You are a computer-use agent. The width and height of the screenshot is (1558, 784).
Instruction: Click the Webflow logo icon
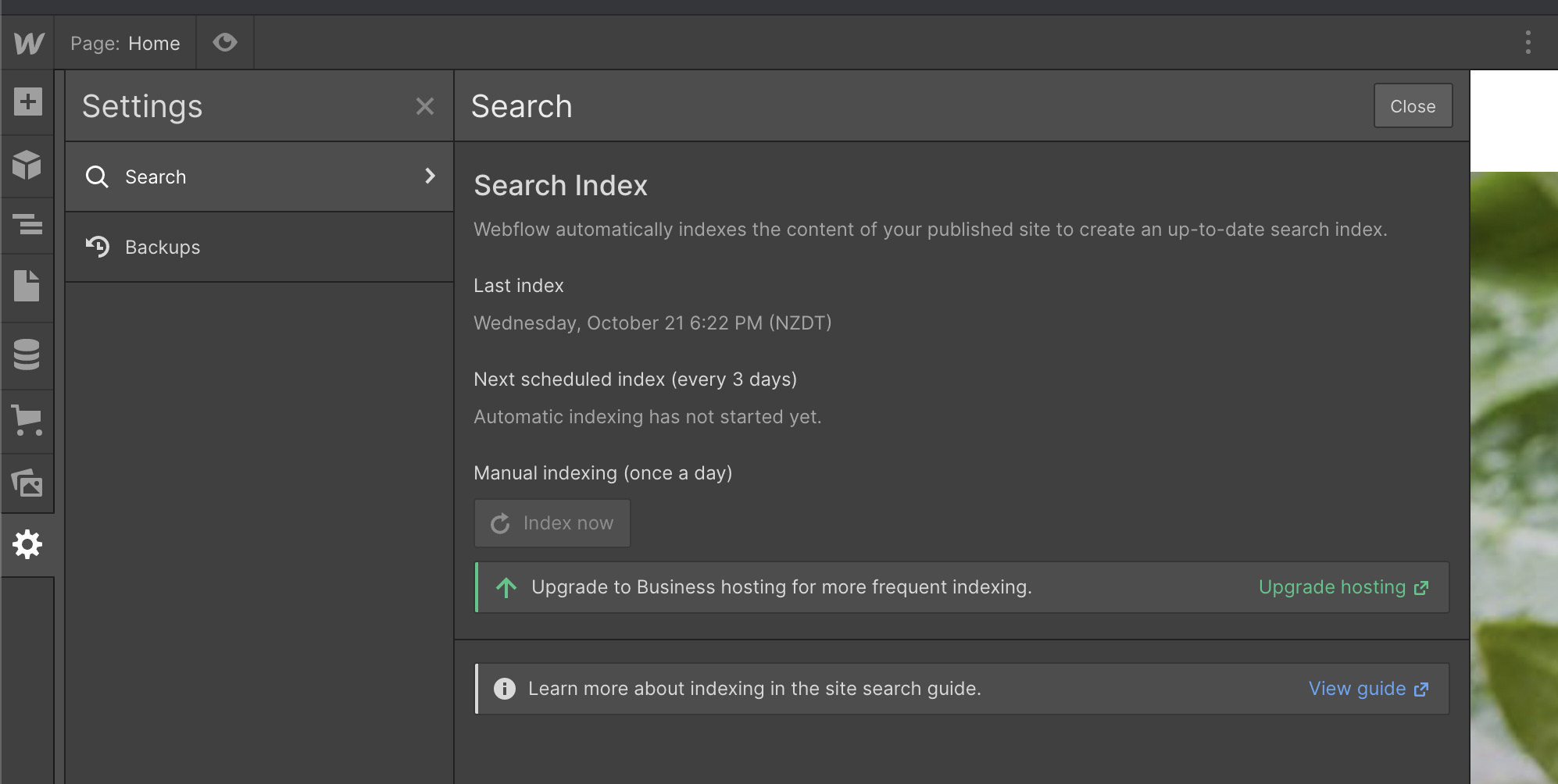click(28, 43)
